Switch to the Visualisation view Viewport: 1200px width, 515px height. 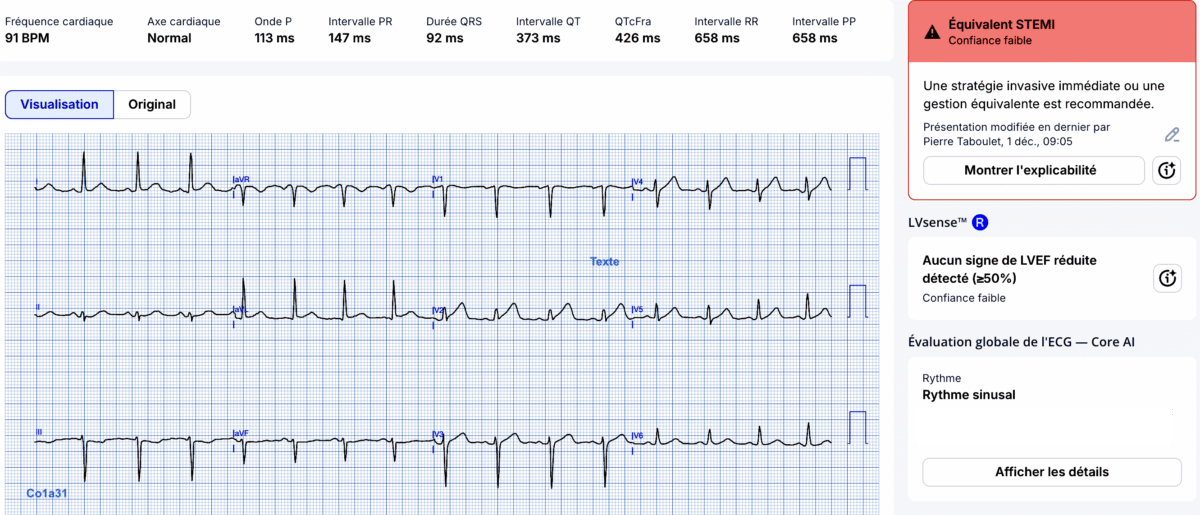click(x=60, y=105)
